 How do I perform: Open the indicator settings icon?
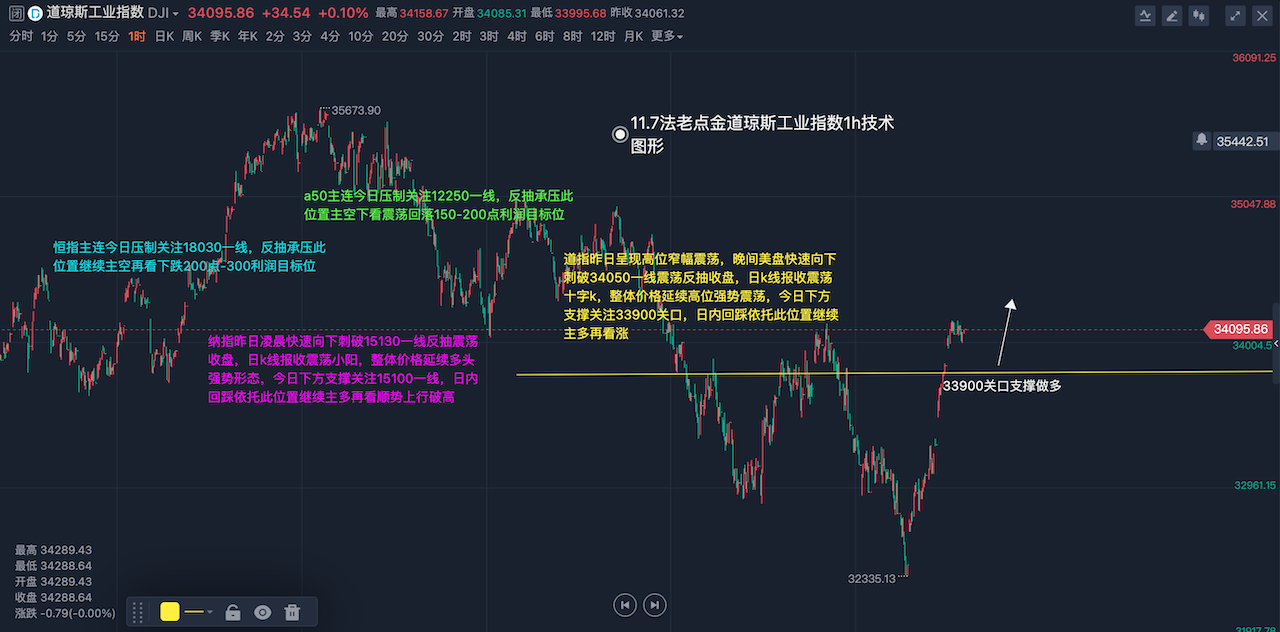(x=1146, y=15)
